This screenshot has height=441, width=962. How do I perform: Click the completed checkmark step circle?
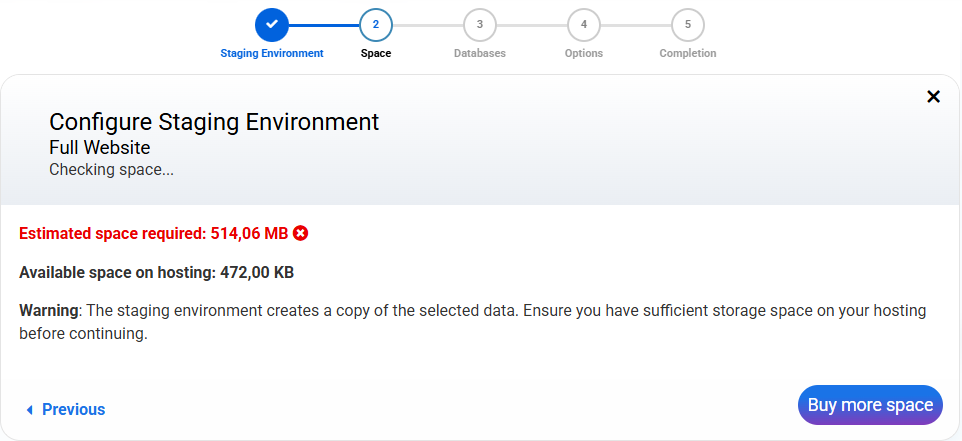272,24
